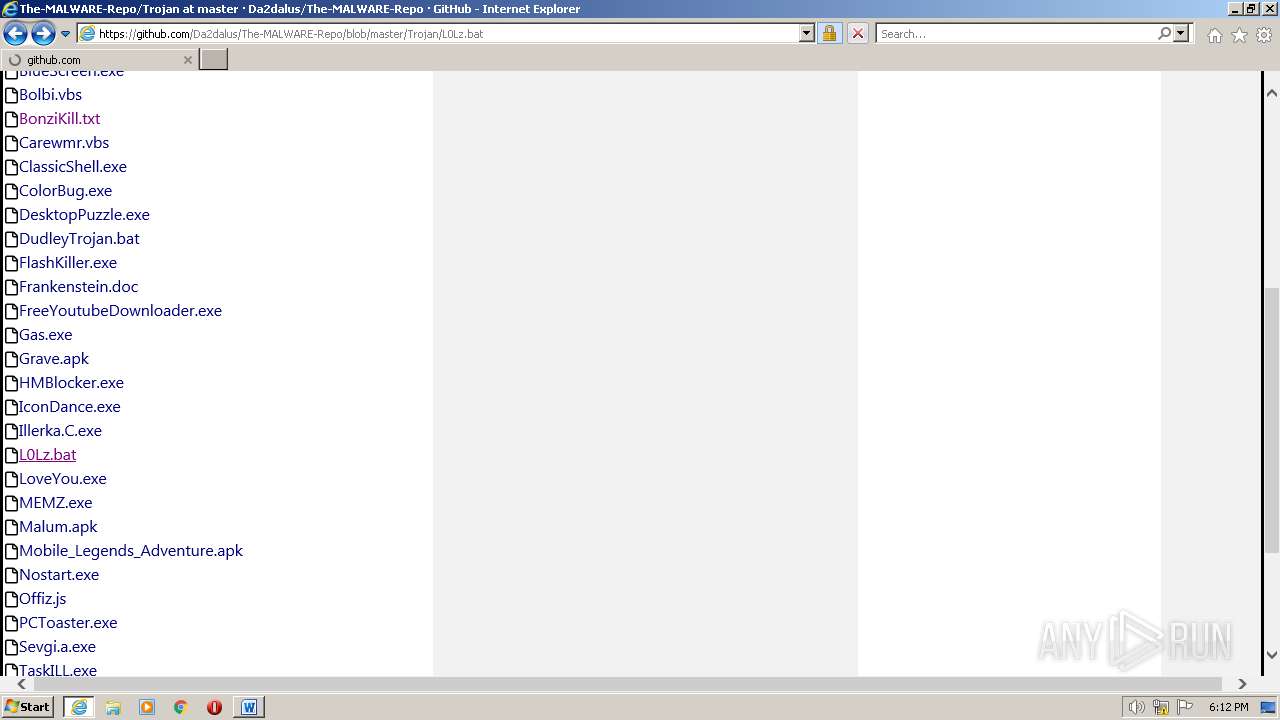1280x720 pixels.
Task: Open IconDance.exe file link
Action: click(69, 407)
